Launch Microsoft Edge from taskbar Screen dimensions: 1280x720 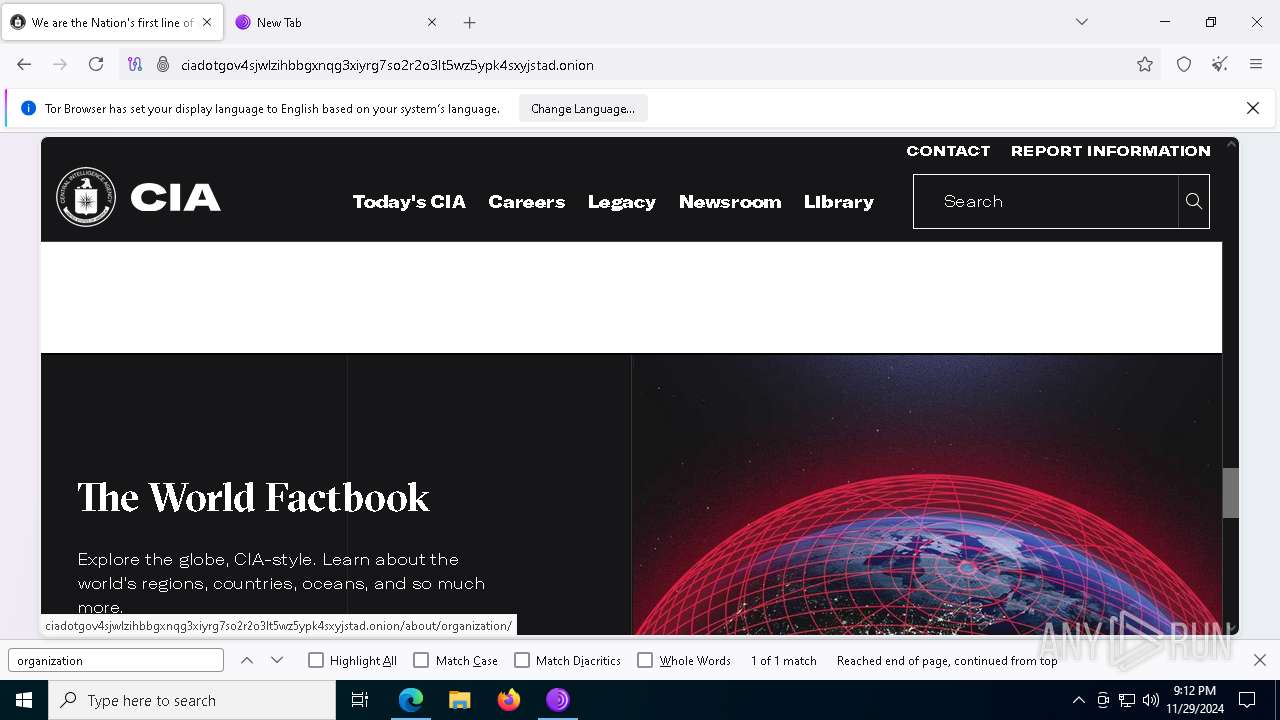[x=411, y=700]
